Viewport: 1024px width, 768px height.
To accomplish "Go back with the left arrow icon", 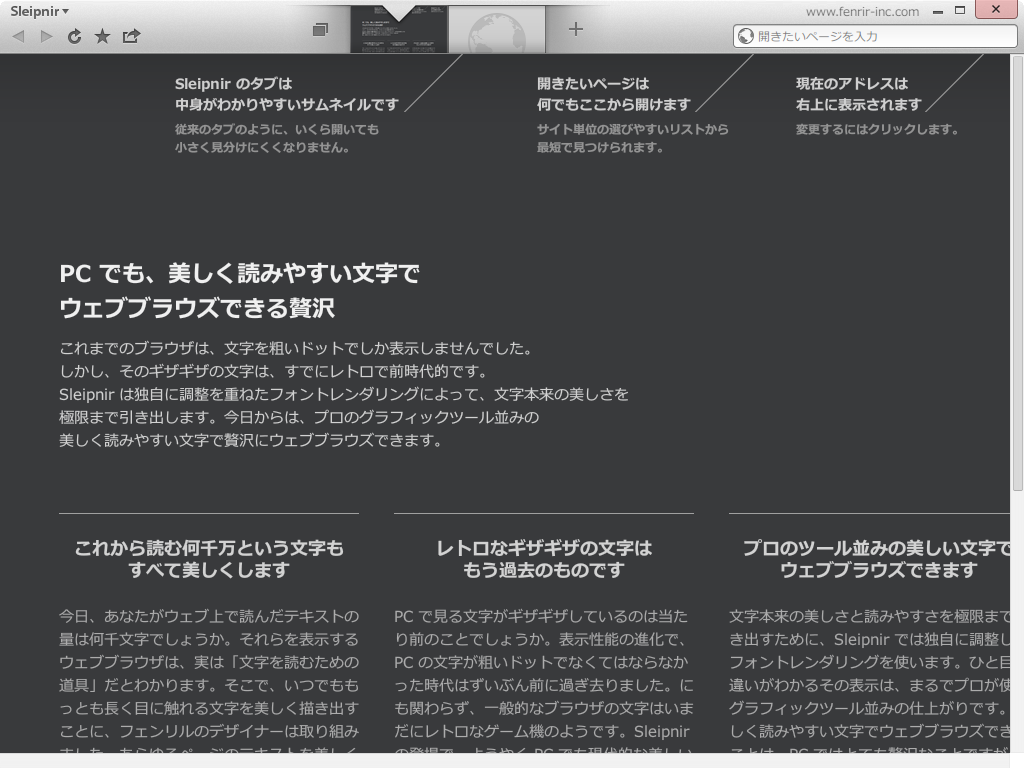I will pyautogui.click(x=19, y=37).
